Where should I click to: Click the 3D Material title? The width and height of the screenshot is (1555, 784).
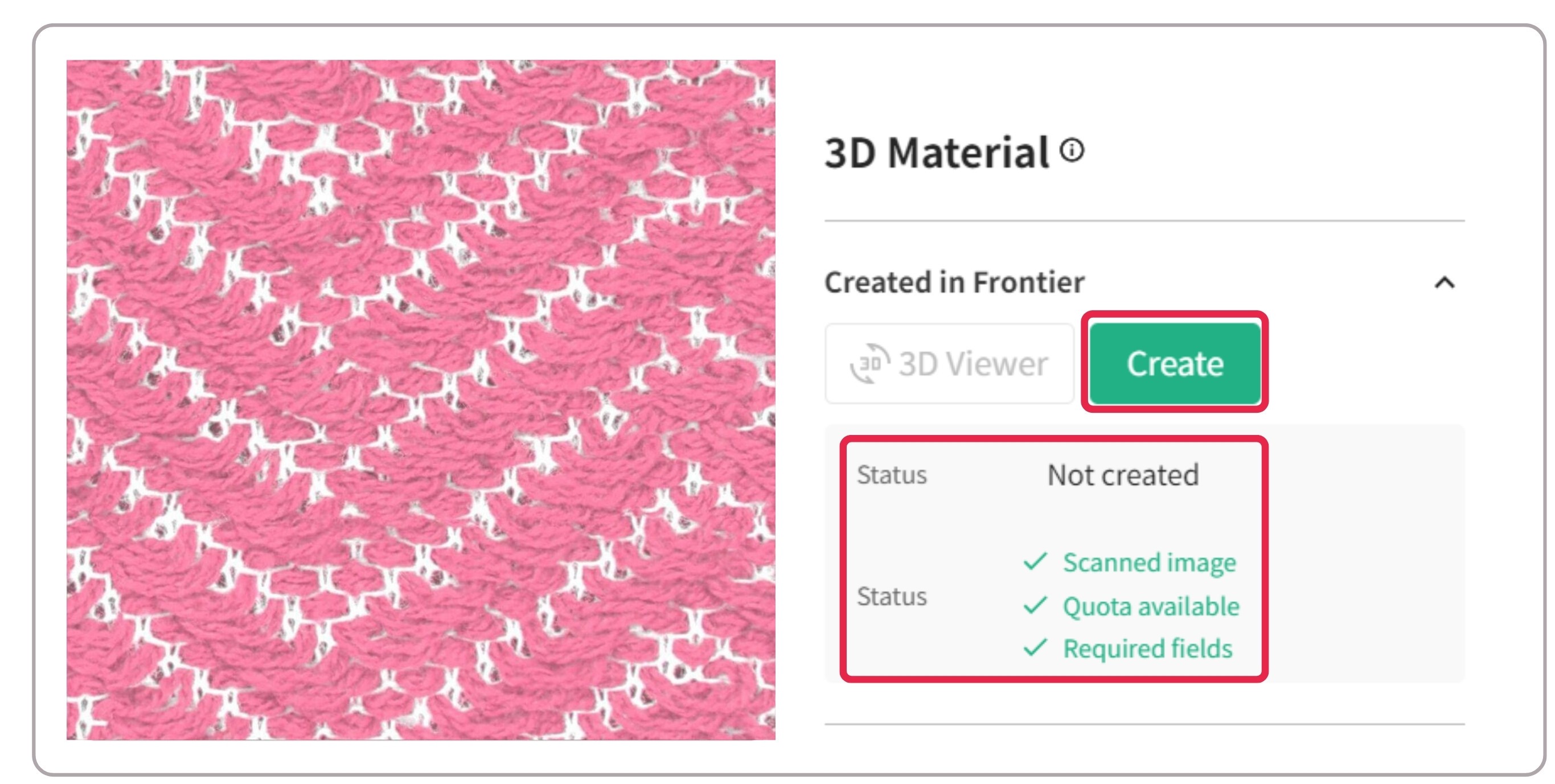click(x=937, y=152)
